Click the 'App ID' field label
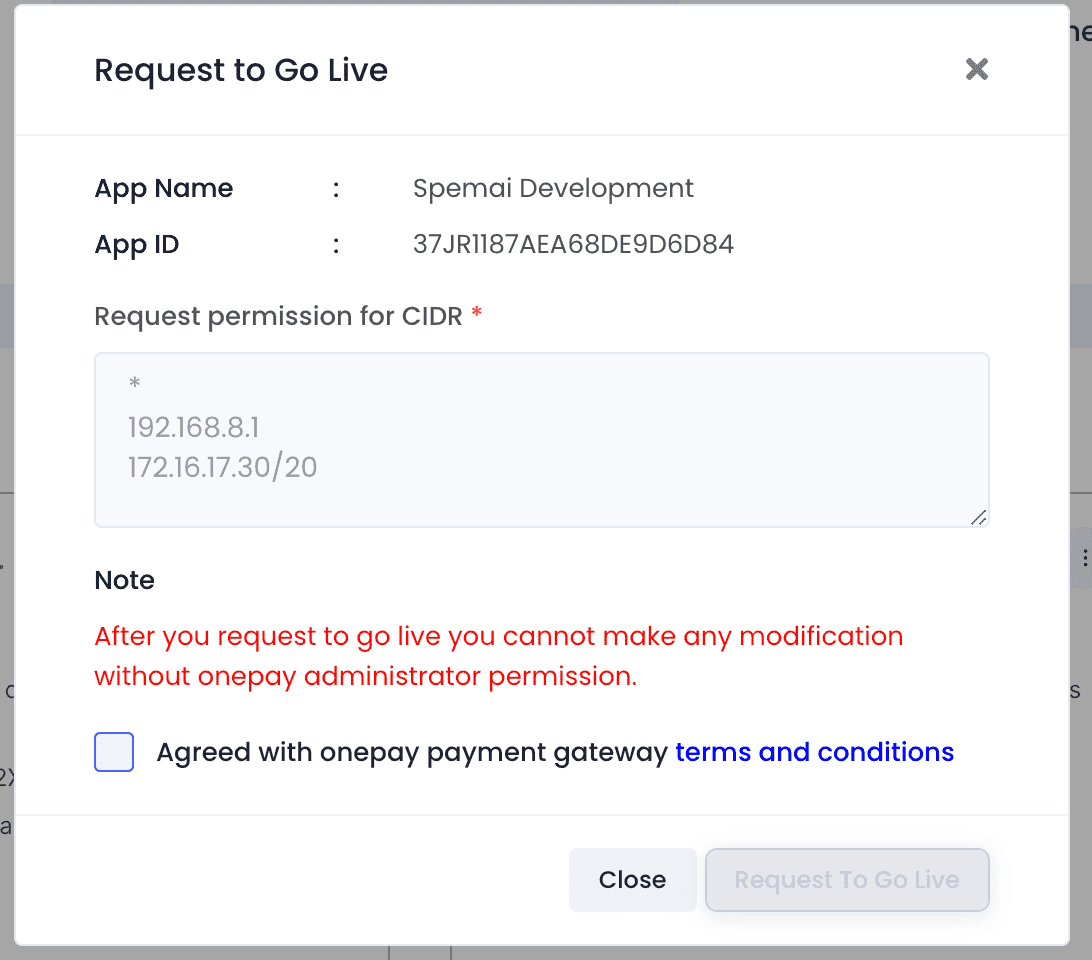1092x960 pixels. 137,244
